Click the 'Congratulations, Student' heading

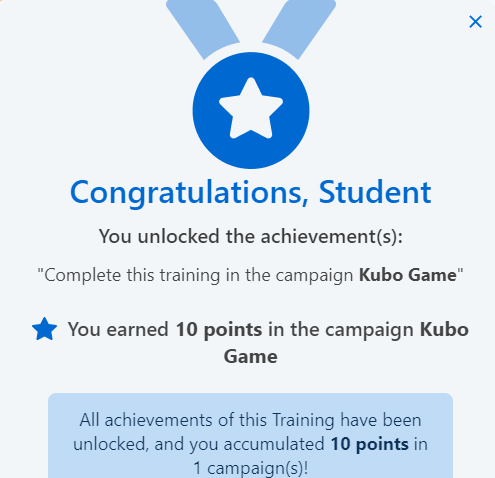(251, 193)
